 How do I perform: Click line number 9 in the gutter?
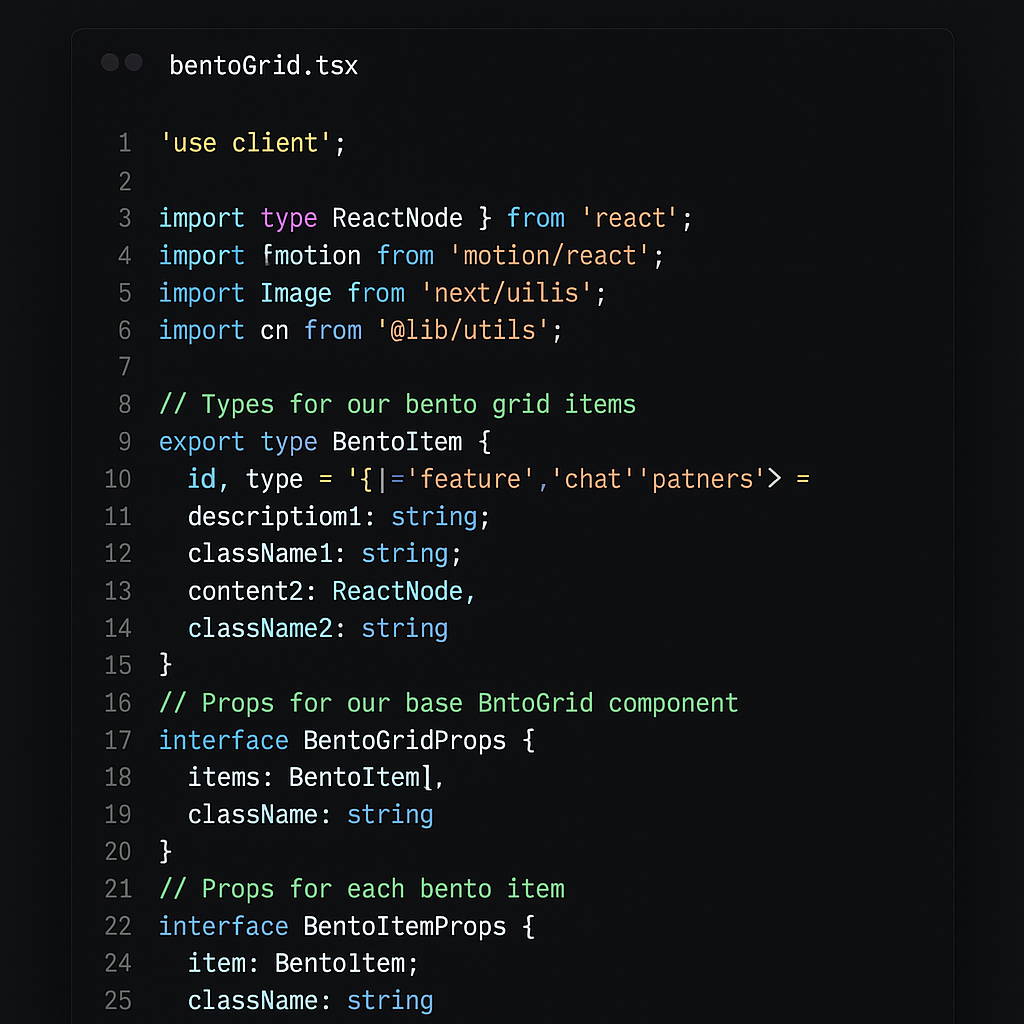tap(124, 442)
